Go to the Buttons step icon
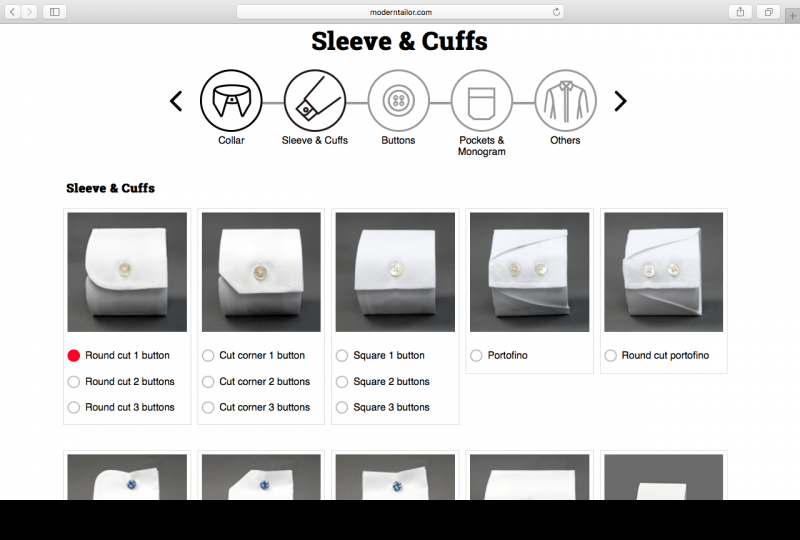Screen dimensions: 800x540 coord(398,101)
